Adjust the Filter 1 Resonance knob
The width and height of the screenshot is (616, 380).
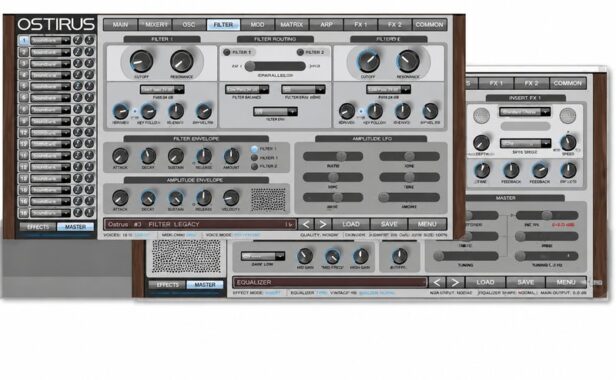[182, 61]
